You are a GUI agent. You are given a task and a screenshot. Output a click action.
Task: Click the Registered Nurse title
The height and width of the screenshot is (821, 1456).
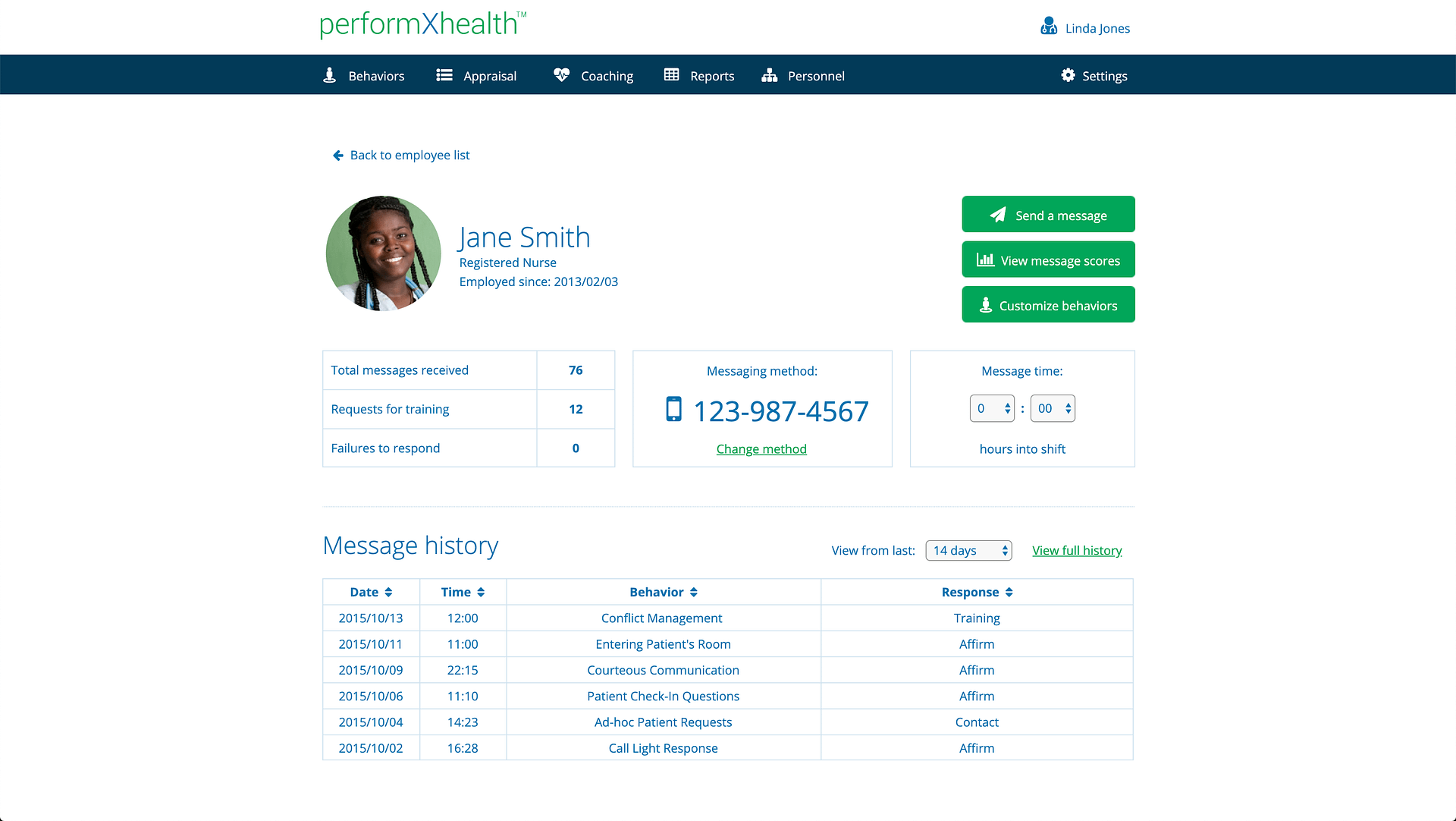(x=508, y=263)
